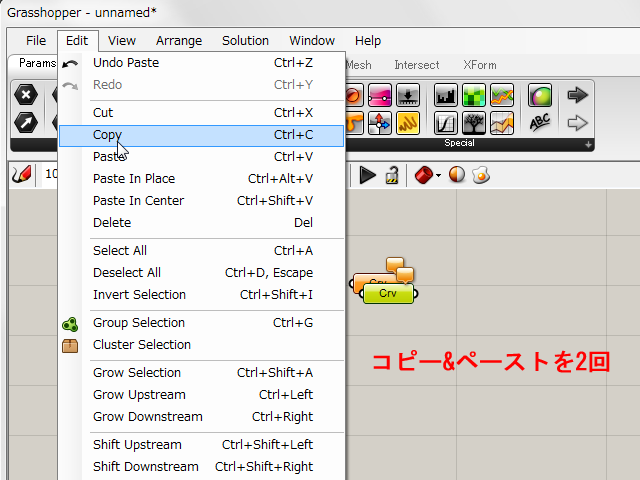Click the green-orange line Quick Graph icon
Image resolution: width=640 pixels, height=480 pixels.
click(502, 96)
